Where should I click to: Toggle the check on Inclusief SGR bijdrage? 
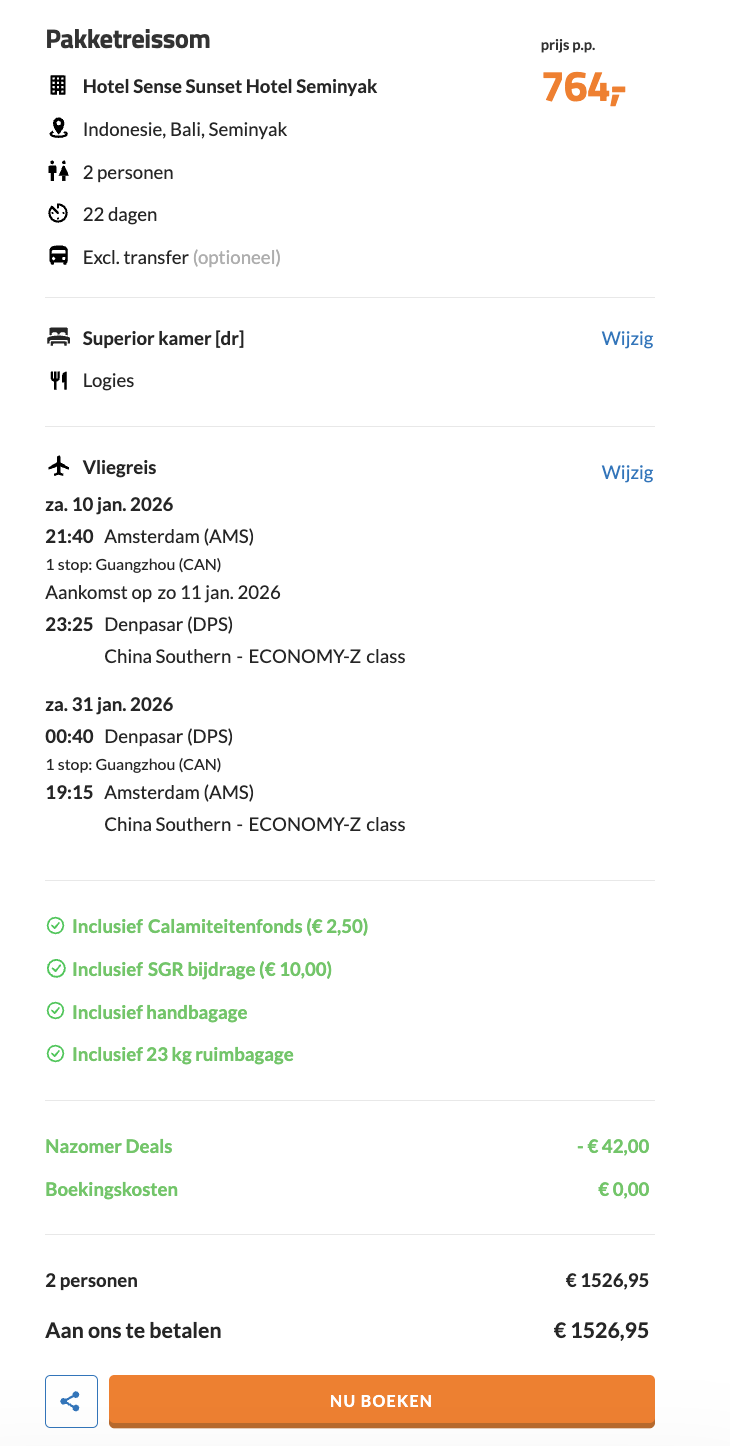pos(54,969)
